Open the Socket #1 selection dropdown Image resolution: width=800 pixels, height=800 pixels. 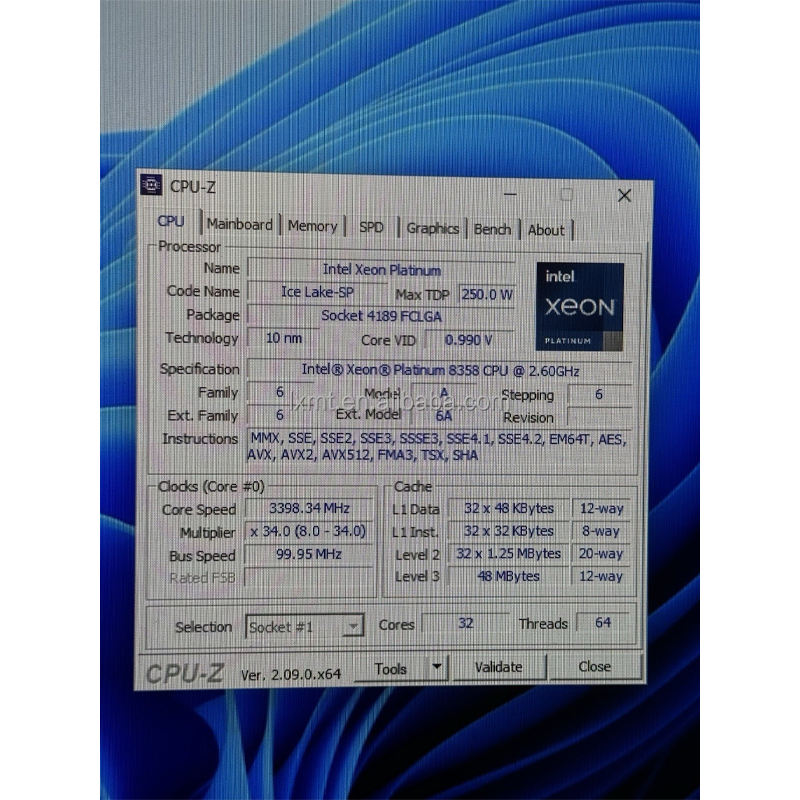305,626
